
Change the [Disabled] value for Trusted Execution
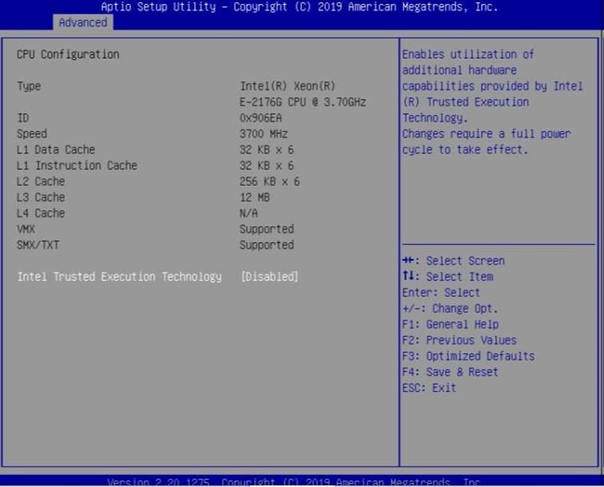coord(269,277)
